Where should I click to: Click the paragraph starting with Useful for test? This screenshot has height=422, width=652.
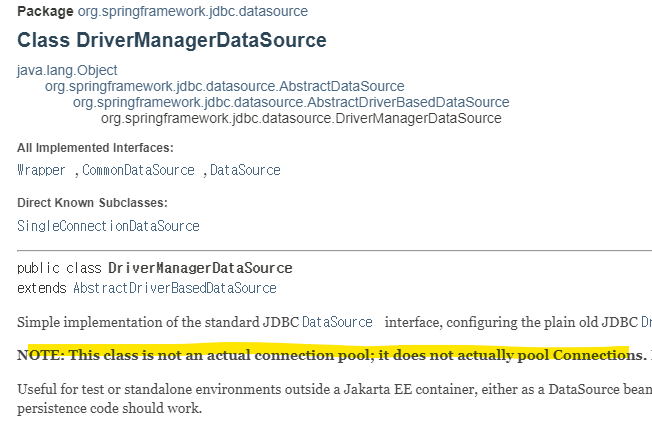click(334, 398)
